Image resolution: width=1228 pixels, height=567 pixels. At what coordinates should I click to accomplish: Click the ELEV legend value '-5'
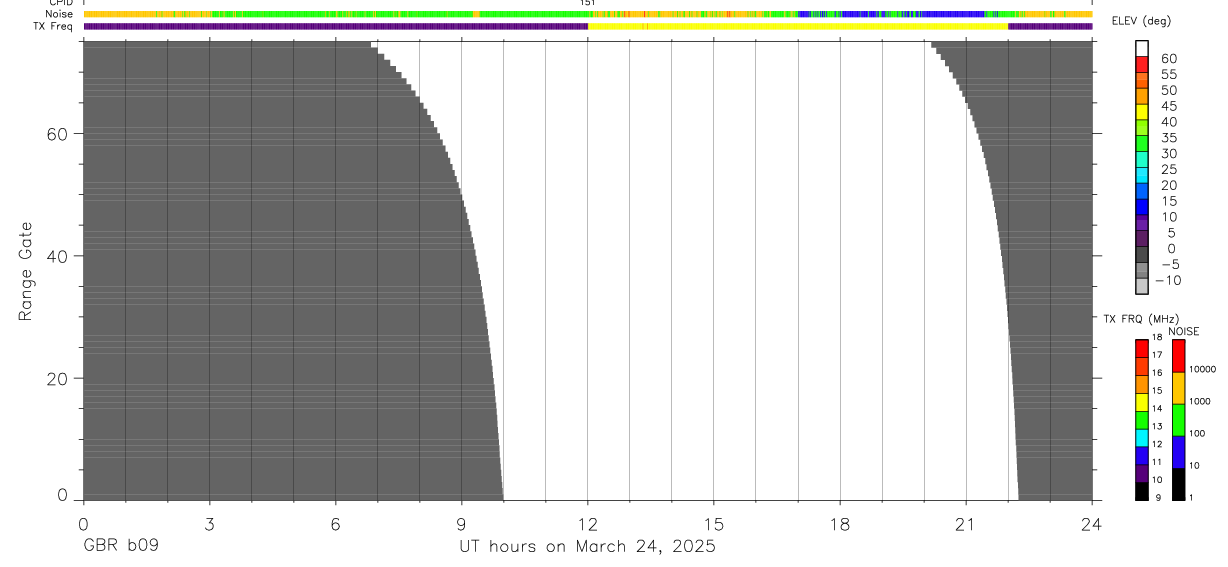(1170, 264)
